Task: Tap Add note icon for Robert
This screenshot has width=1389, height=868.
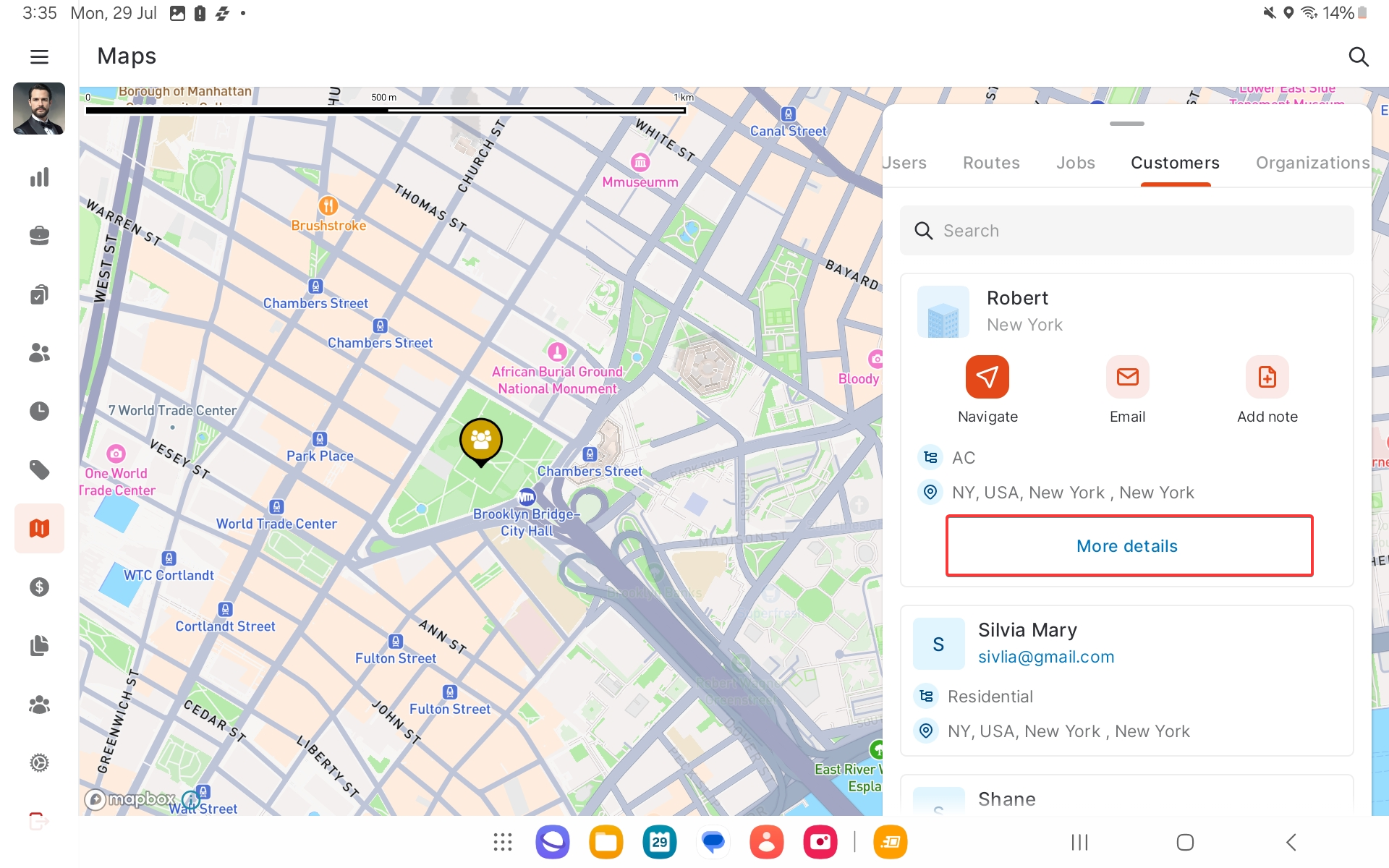Action: click(1267, 377)
